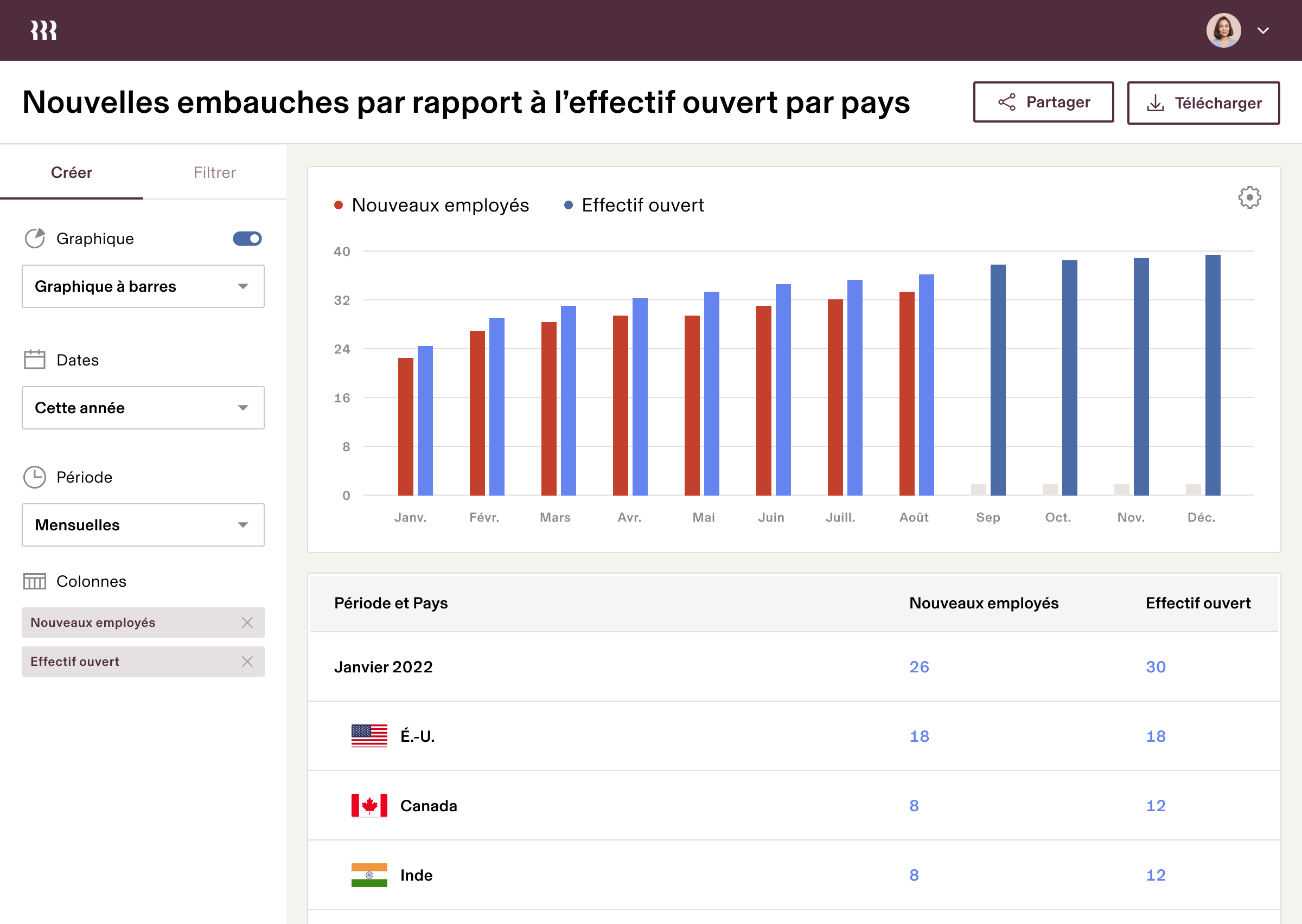The width and height of the screenshot is (1302, 924).
Task: Open the Mensuelles period dropdown
Action: [143, 524]
